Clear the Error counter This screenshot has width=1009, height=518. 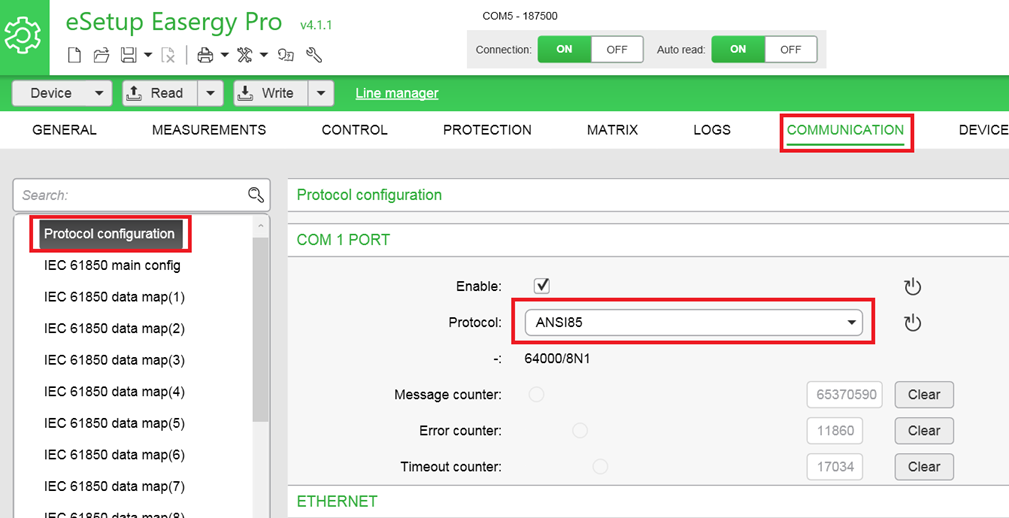pyautogui.click(x=924, y=430)
